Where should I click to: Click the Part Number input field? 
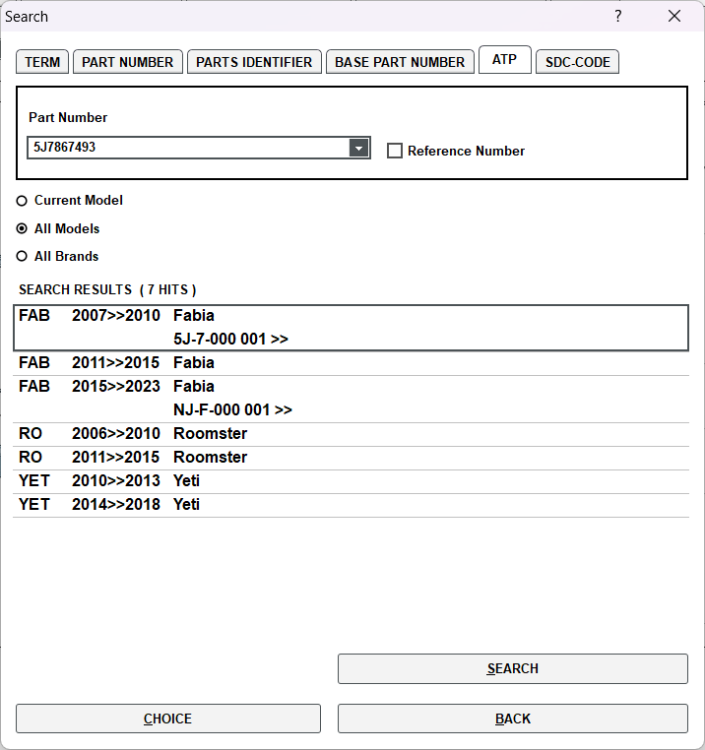pyautogui.click(x=188, y=147)
